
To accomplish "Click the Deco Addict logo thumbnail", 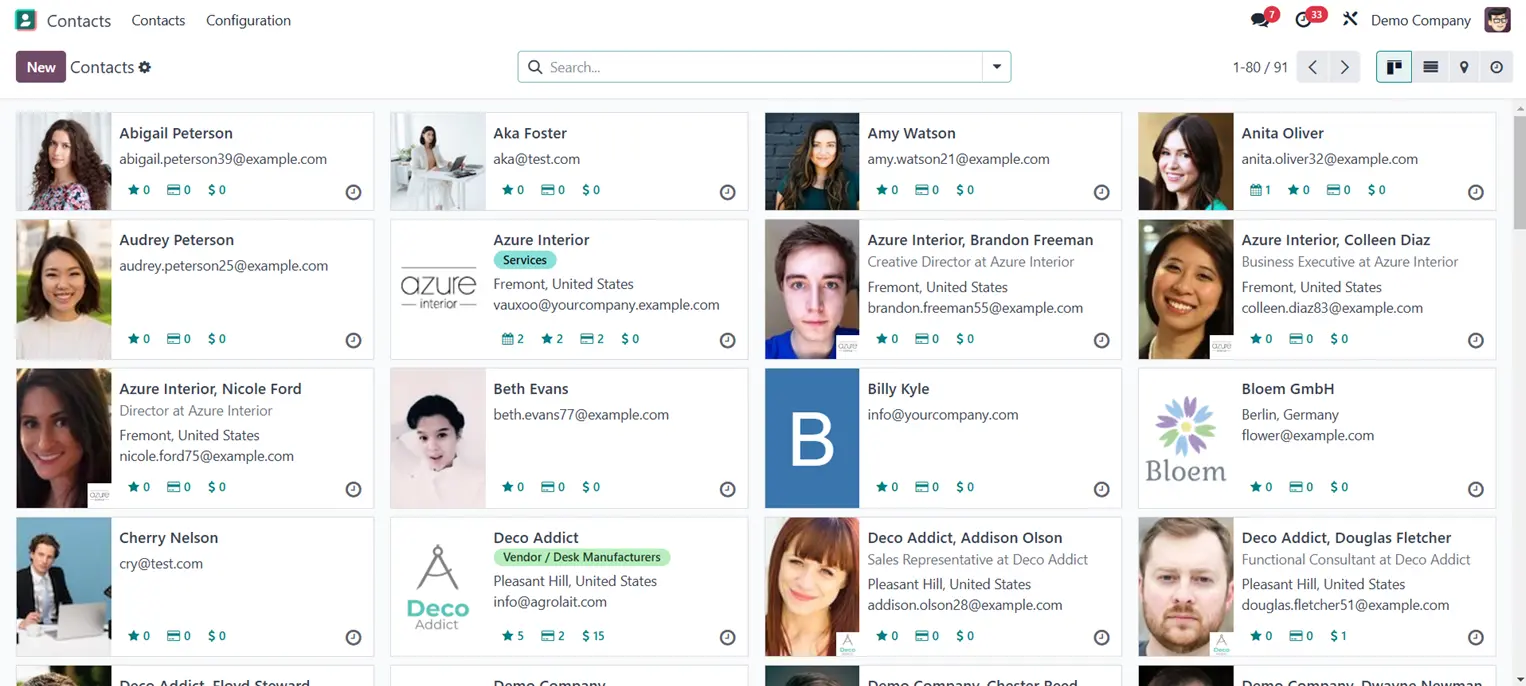I will 438,587.
